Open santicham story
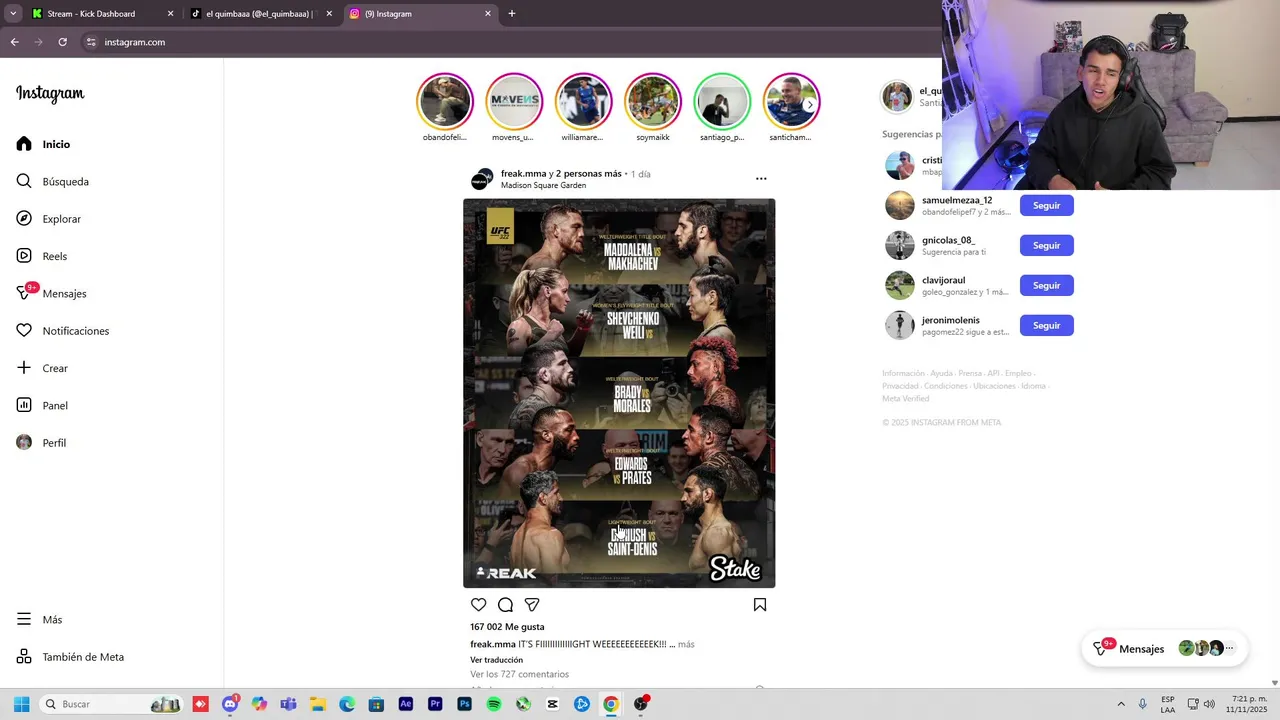Screen dimensions: 1280x720 (x=791, y=101)
